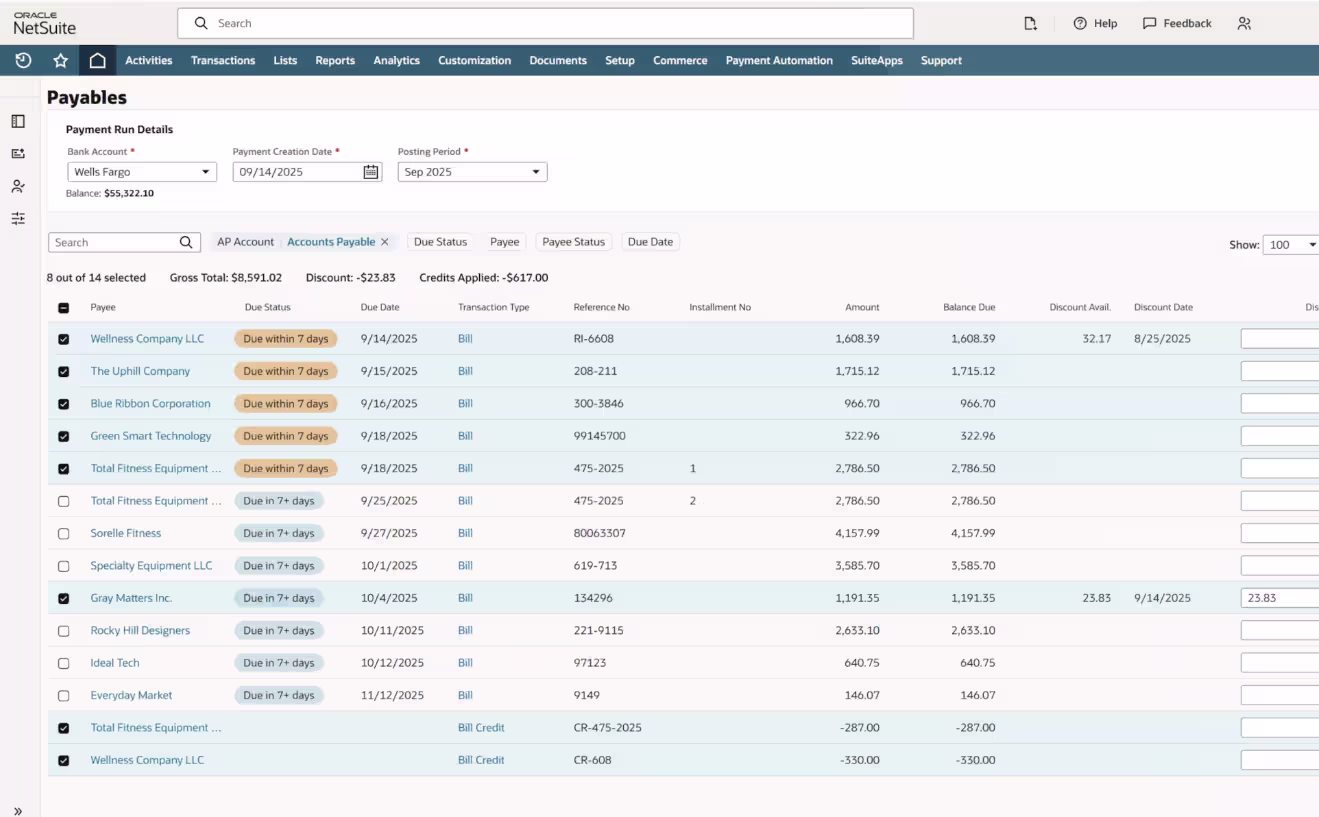Click the Help question mark icon
Screen dimensions: 1319x817
point(1080,23)
